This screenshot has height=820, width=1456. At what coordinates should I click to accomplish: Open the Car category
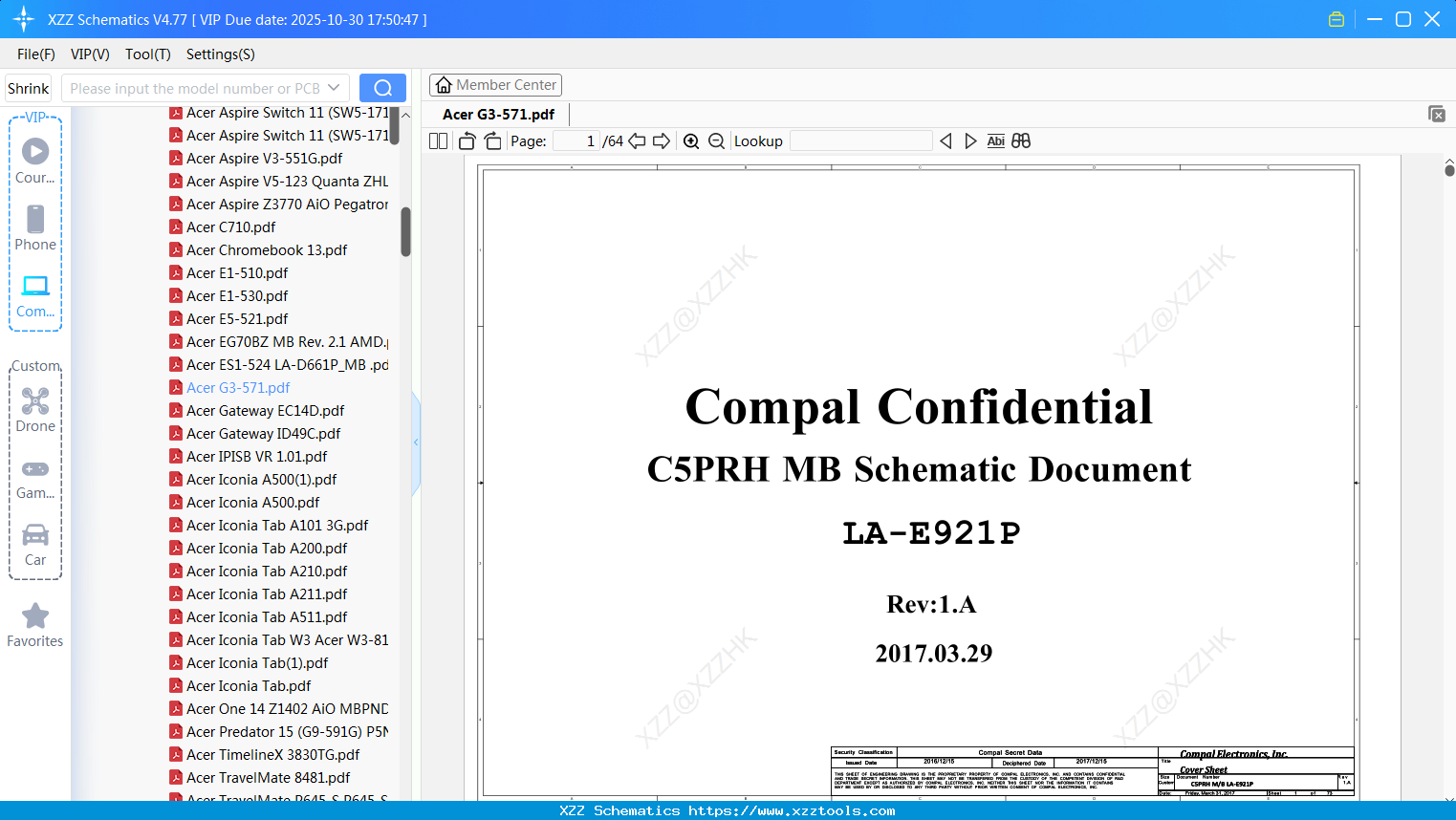[35, 545]
